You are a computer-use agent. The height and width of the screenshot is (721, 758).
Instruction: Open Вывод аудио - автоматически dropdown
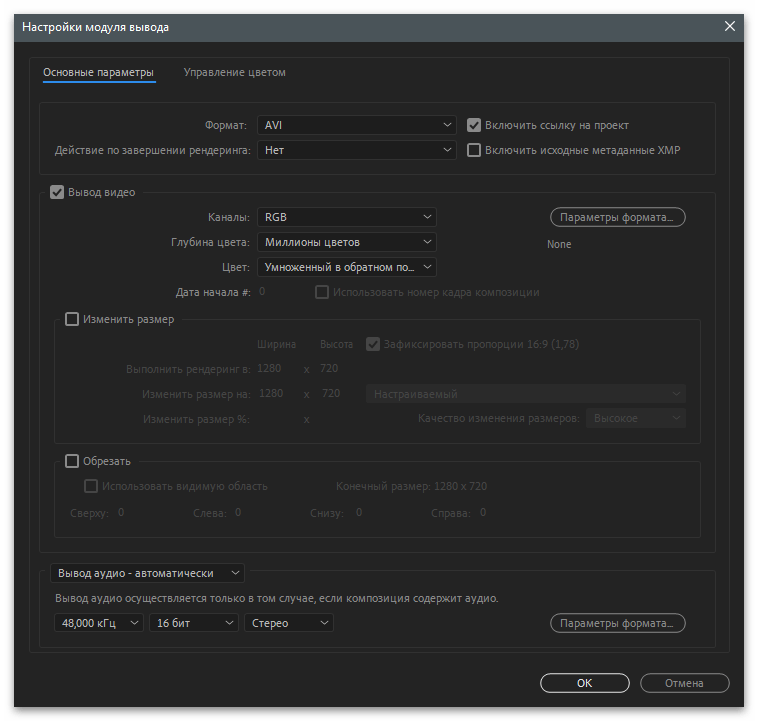(147, 573)
